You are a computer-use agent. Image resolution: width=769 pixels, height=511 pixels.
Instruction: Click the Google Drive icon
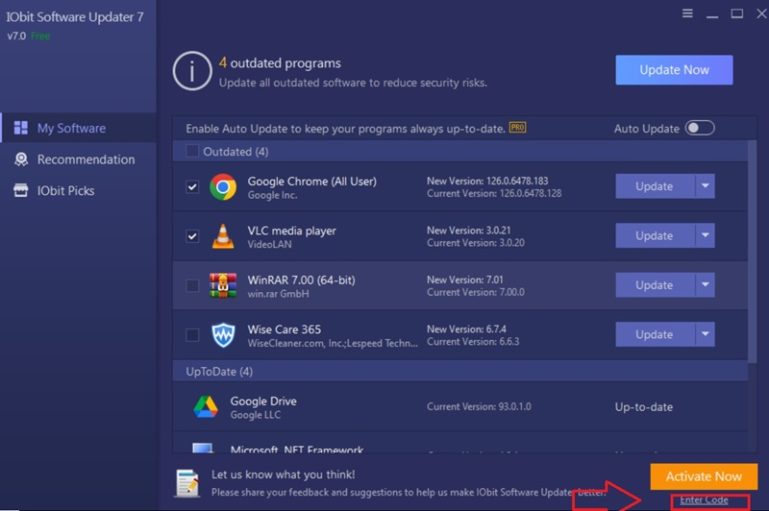(x=205, y=407)
